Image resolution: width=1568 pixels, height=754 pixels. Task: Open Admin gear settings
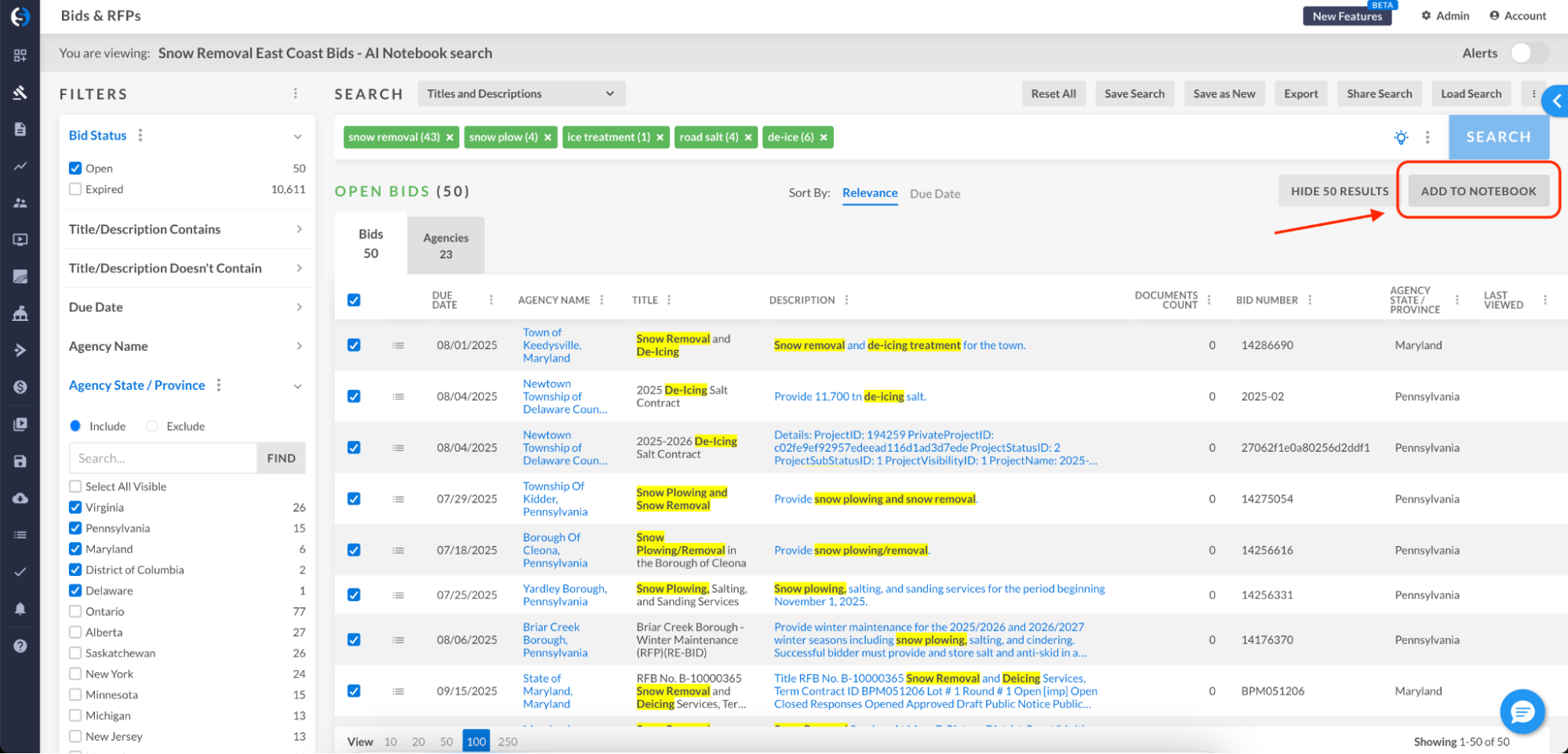pyautogui.click(x=1445, y=16)
